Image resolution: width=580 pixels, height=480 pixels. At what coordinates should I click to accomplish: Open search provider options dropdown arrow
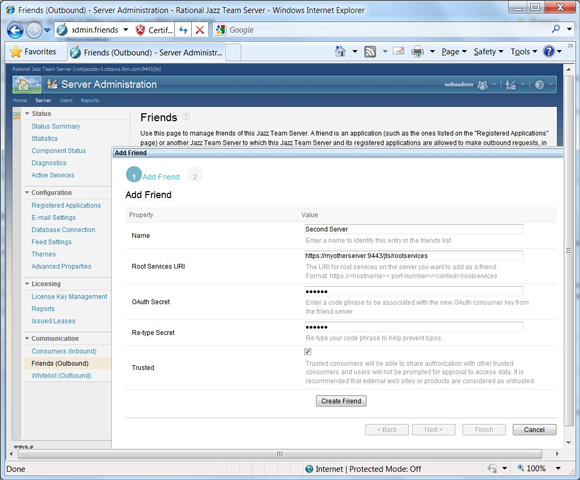click(x=569, y=29)
